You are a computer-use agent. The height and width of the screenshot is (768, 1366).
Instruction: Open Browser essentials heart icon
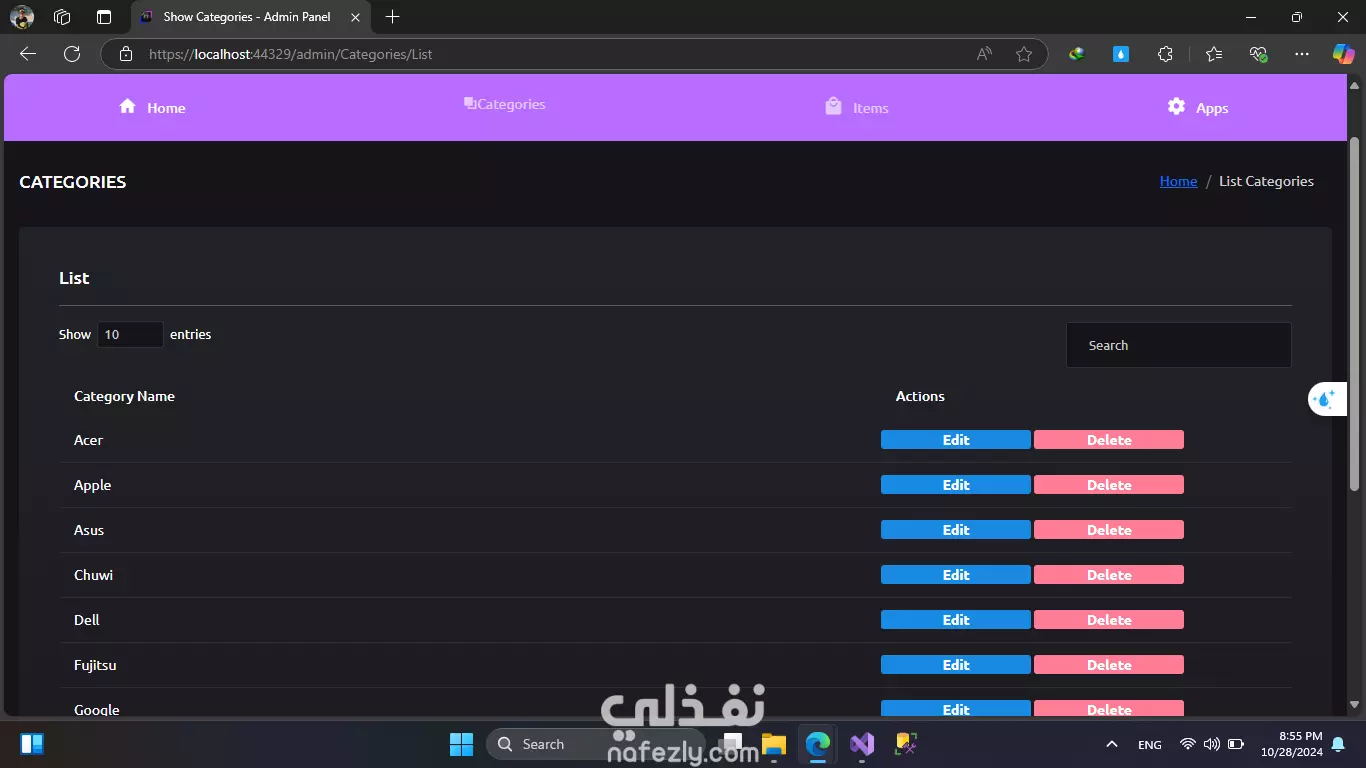1258,54
